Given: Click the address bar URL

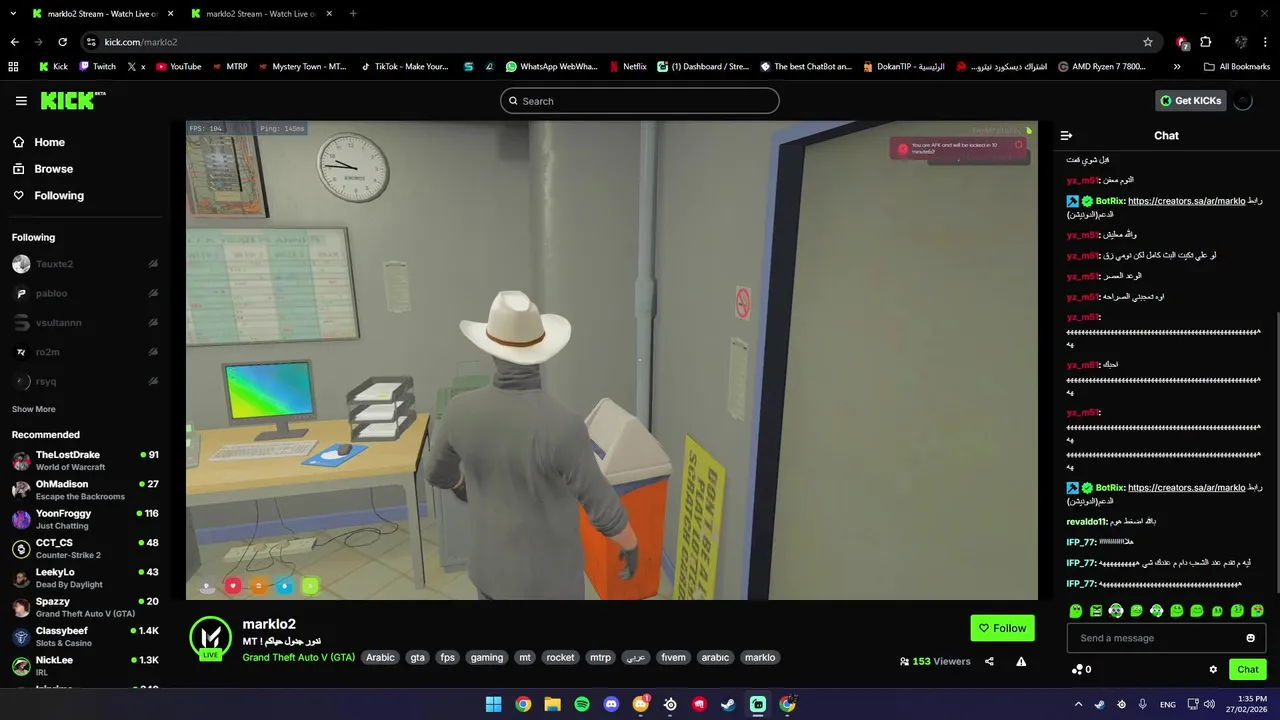Looking at the screenshot, I should point(141,42).
